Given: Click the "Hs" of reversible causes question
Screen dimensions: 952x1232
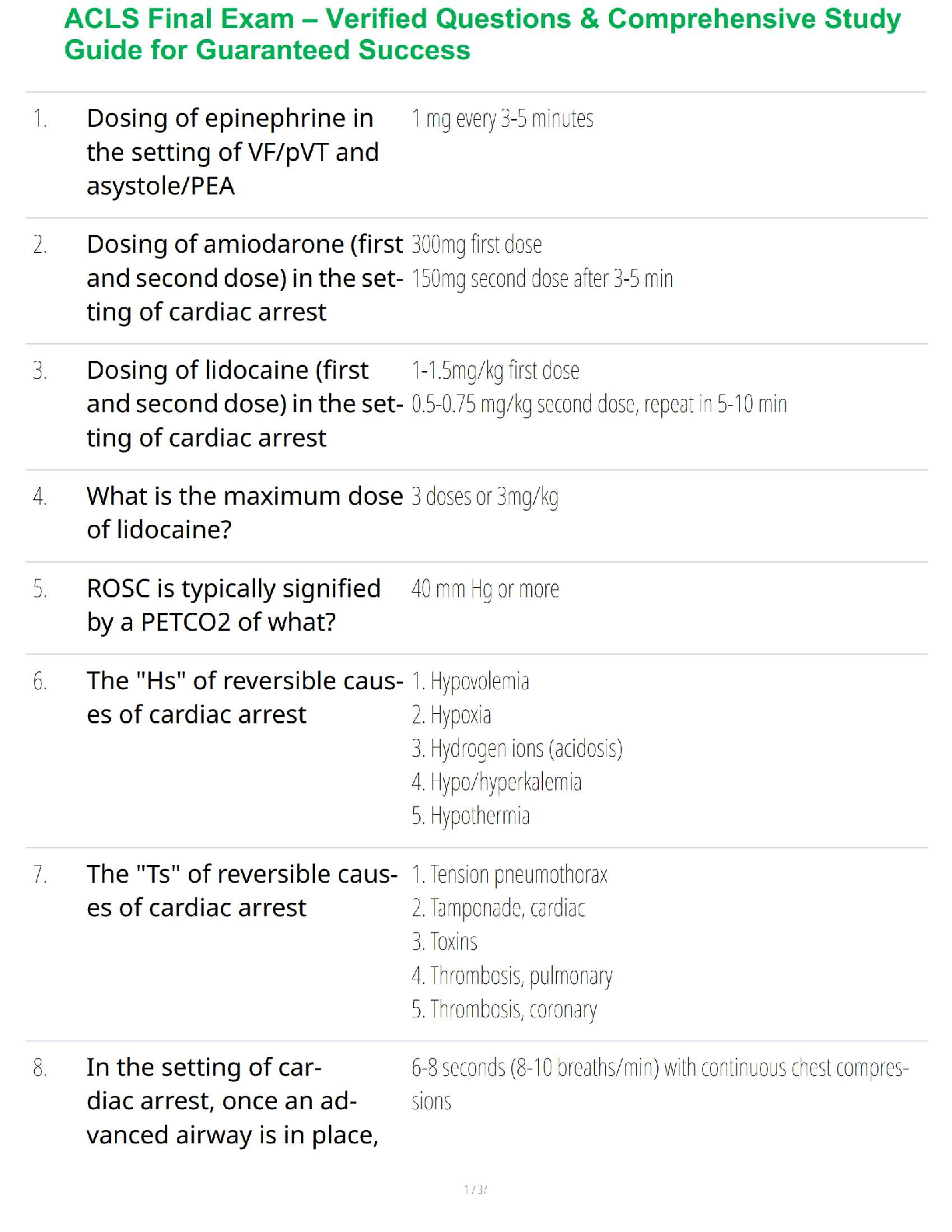Looking at the screenshot, I should 244,698.
